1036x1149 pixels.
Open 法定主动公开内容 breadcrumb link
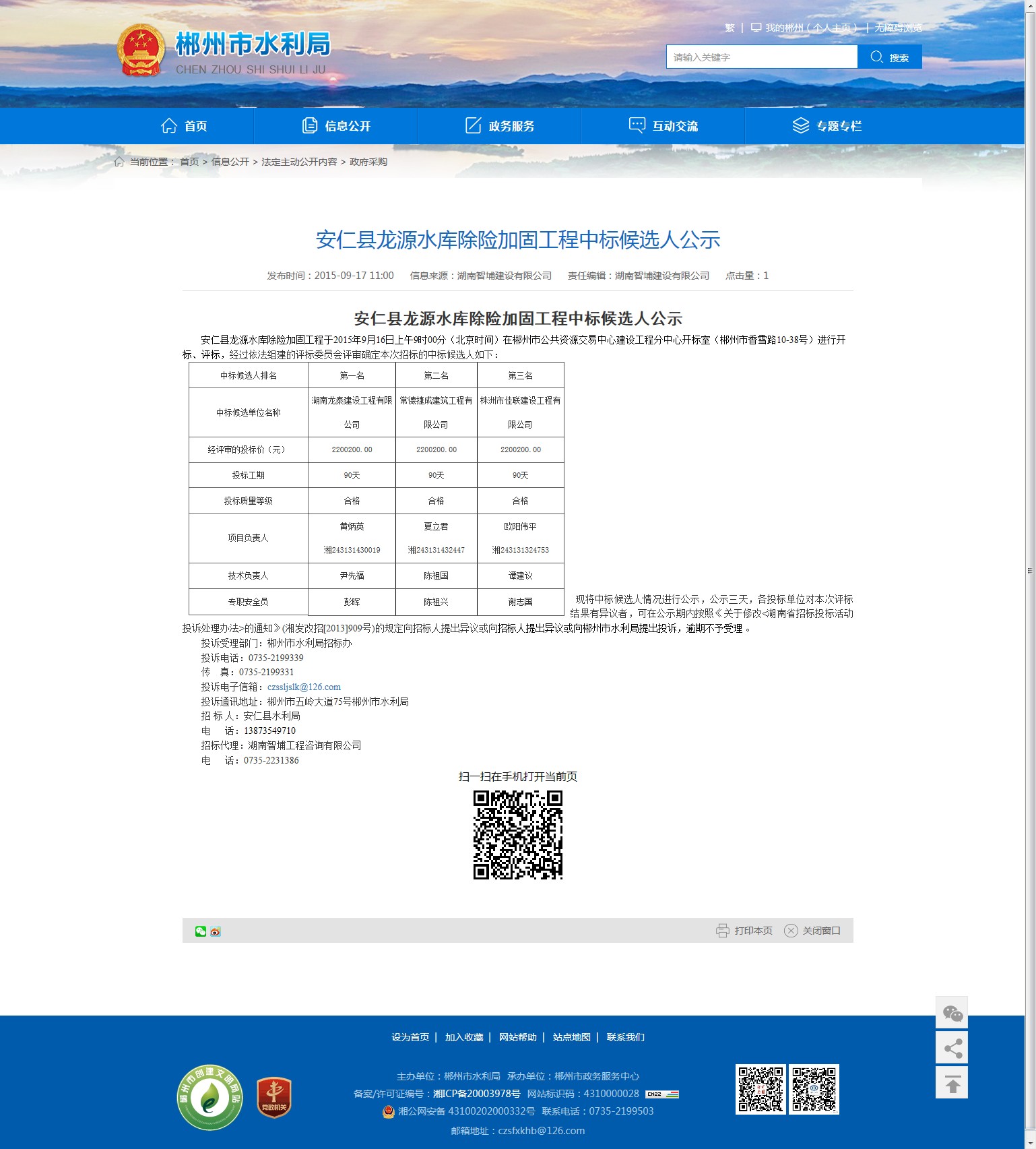coord(299,162)
